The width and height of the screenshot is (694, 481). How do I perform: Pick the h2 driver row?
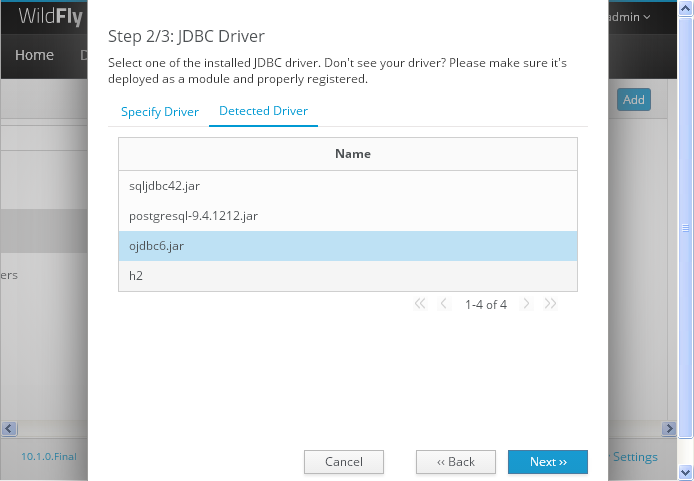(347, 276)
